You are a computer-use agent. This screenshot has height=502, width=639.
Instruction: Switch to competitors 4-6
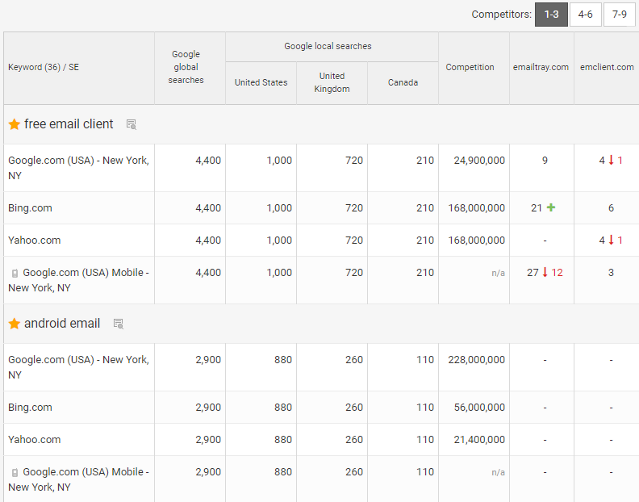coord(585,15)
